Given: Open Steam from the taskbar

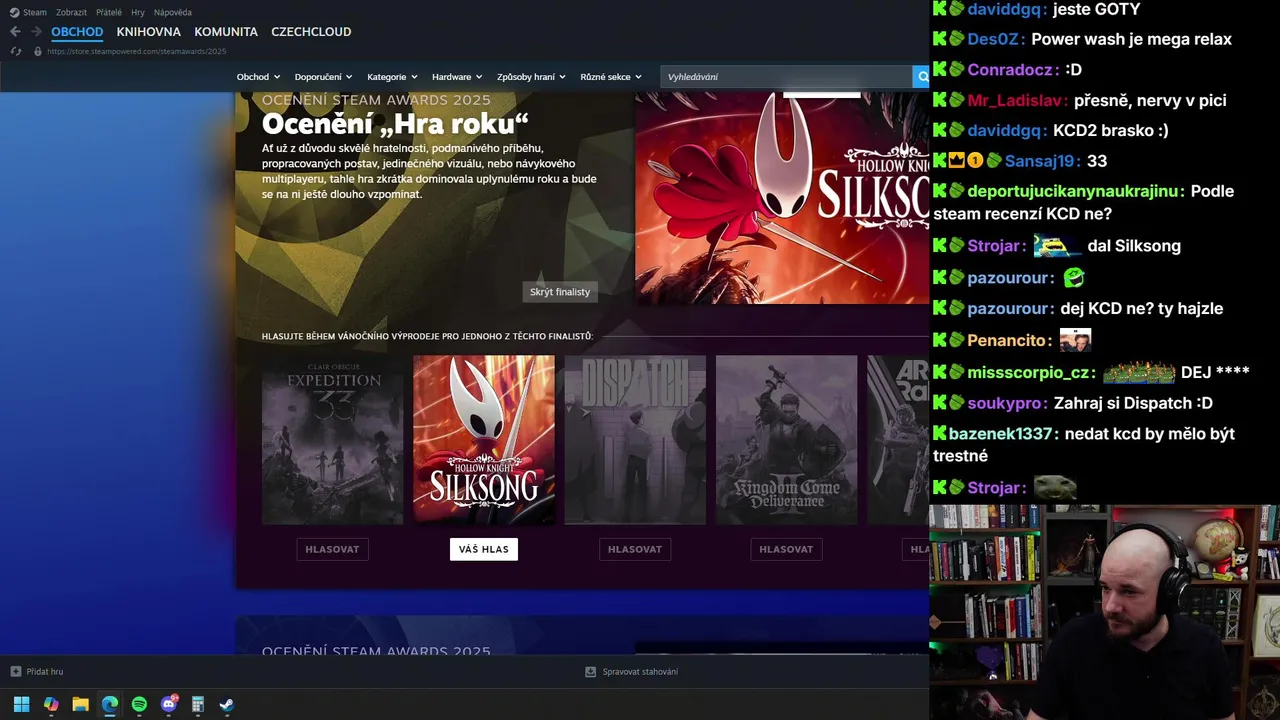Looking at the screenshot, I should click(227, 704).
